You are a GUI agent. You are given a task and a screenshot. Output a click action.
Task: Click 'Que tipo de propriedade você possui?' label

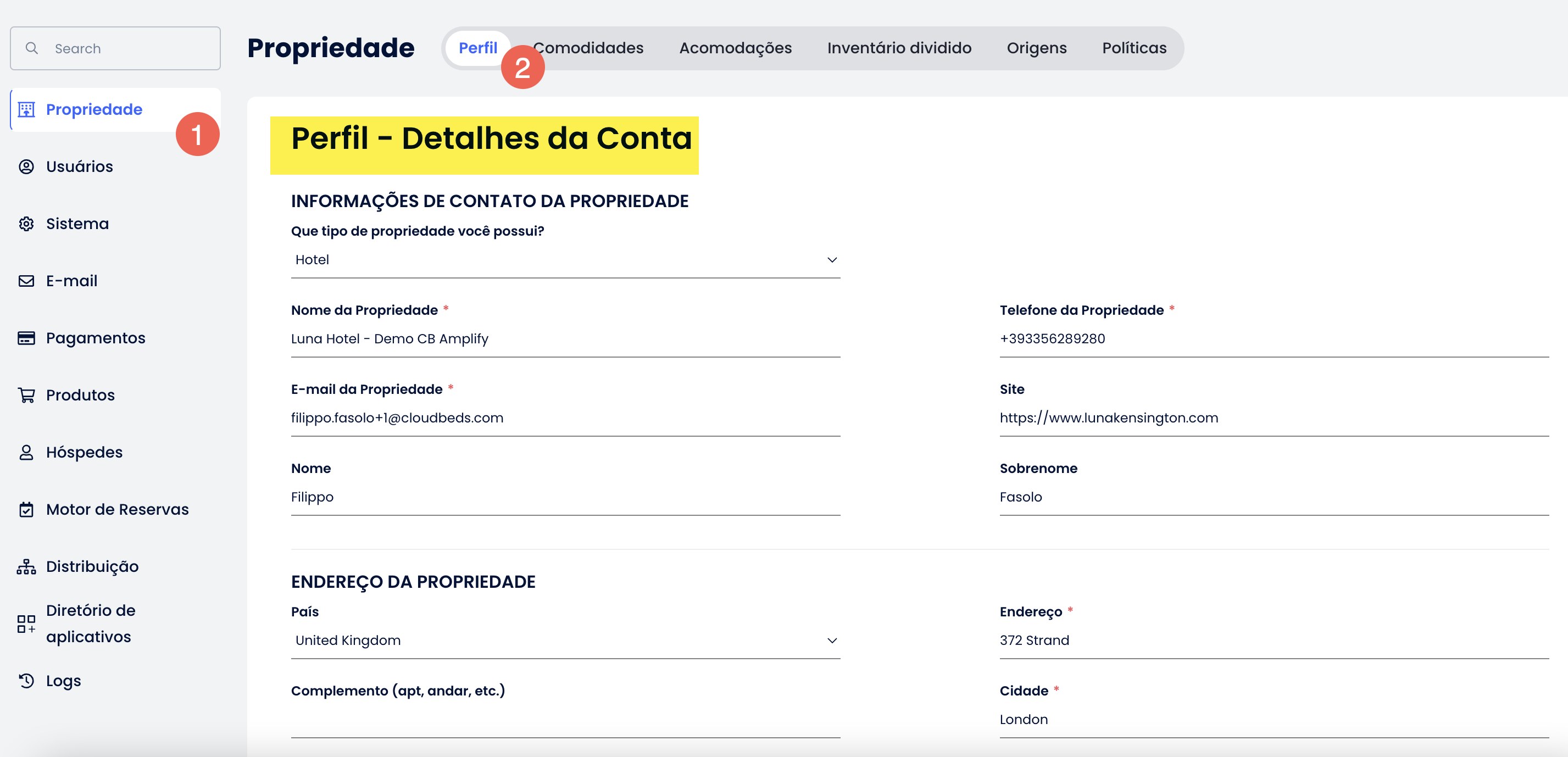coord(417,232)
